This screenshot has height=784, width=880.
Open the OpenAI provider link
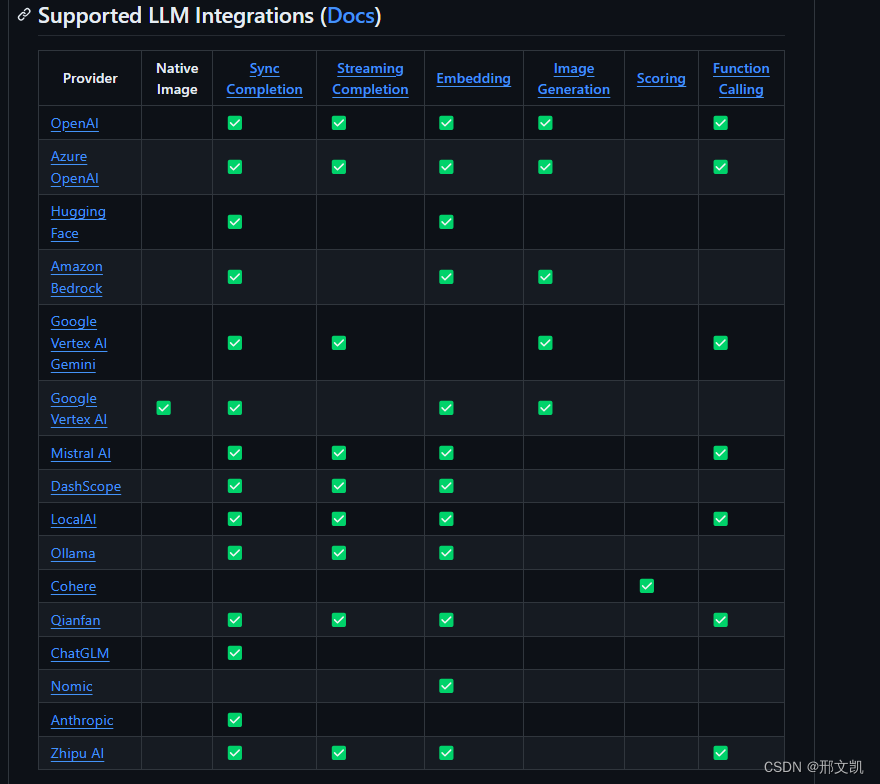(75, 123)
